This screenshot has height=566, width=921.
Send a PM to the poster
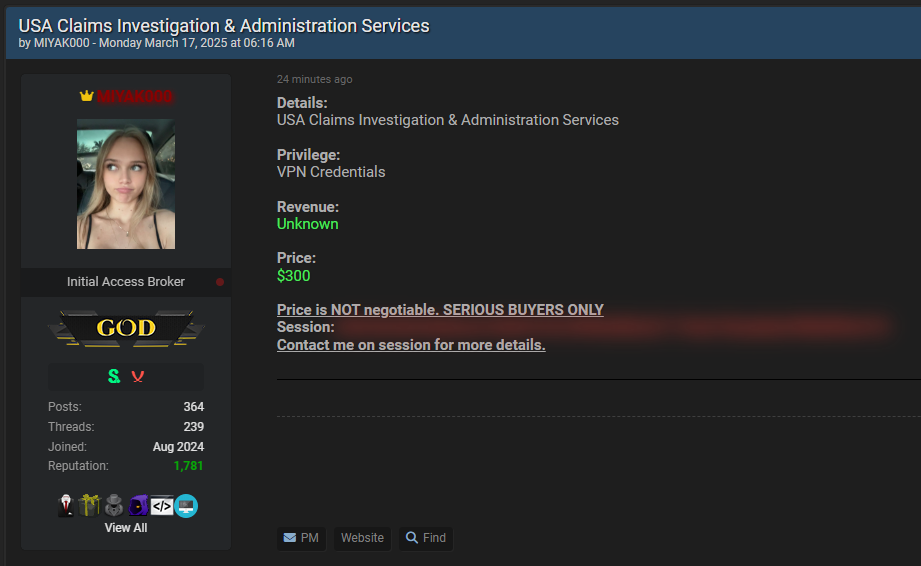tap(301, 538)
